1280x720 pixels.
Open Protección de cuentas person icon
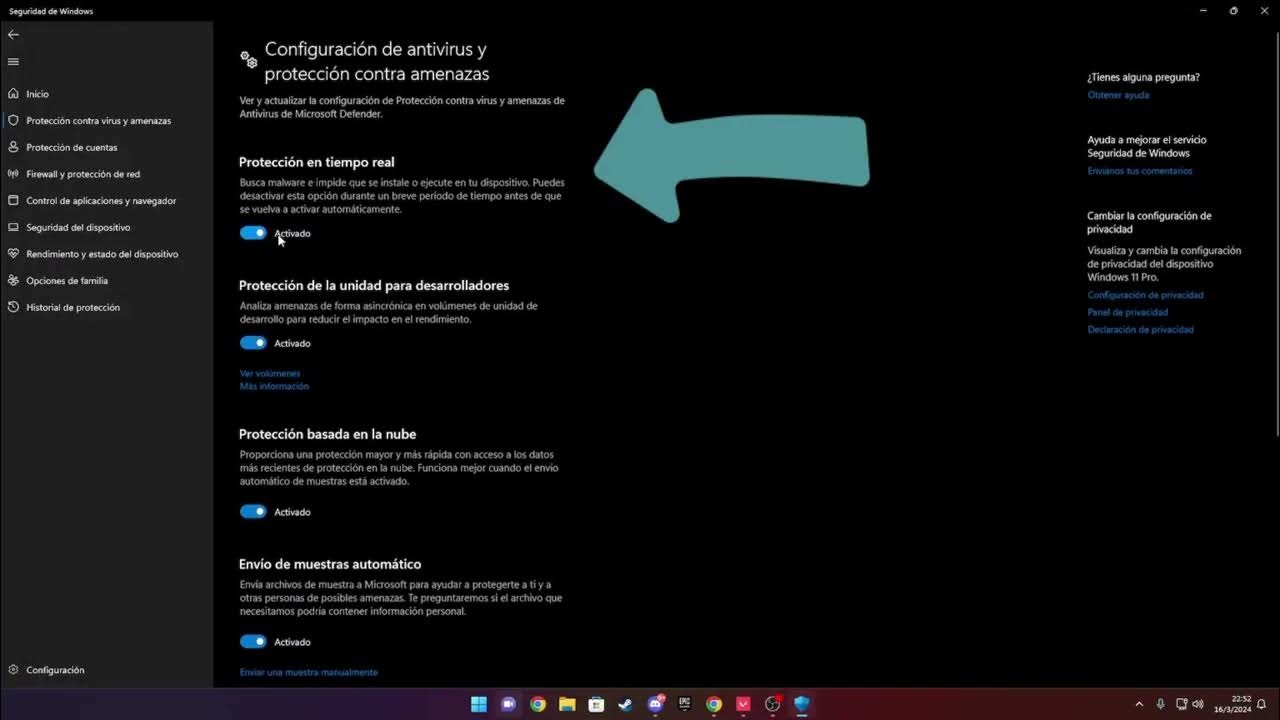point(13,147)
